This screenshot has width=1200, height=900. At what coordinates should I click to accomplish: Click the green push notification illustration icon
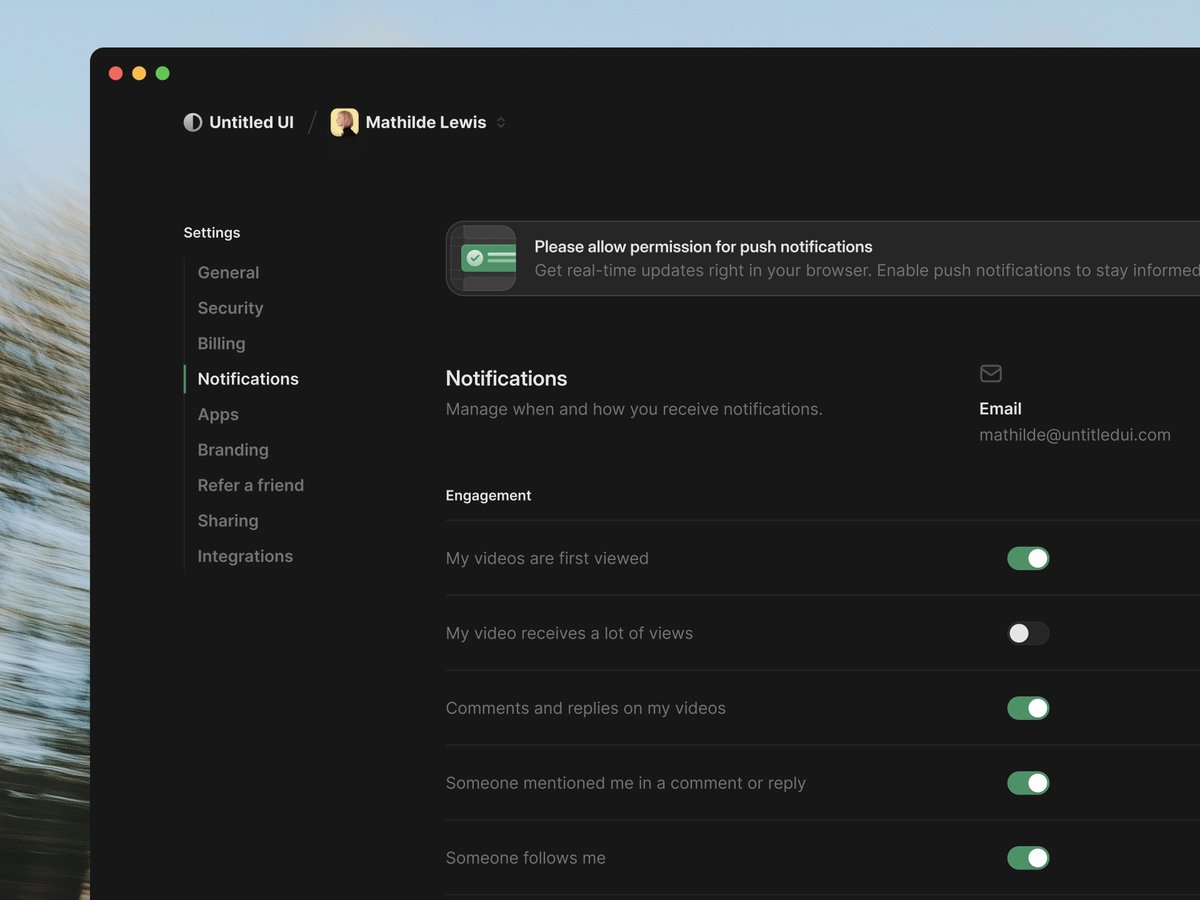[x=482, y=258]
